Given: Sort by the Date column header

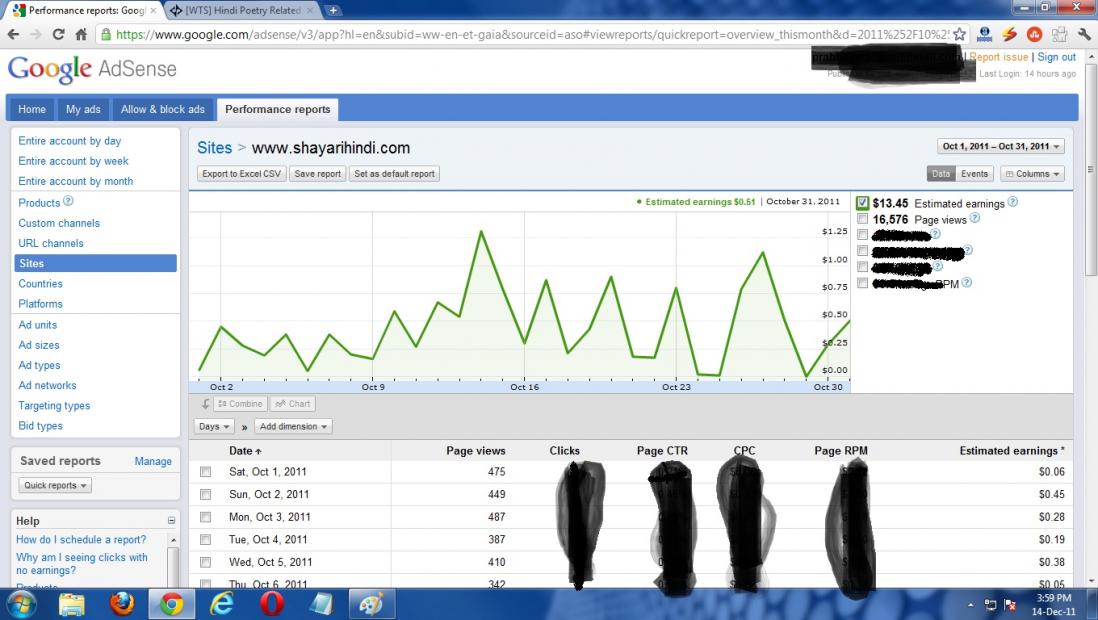Looking at the screenshot, I should point(245,451).
